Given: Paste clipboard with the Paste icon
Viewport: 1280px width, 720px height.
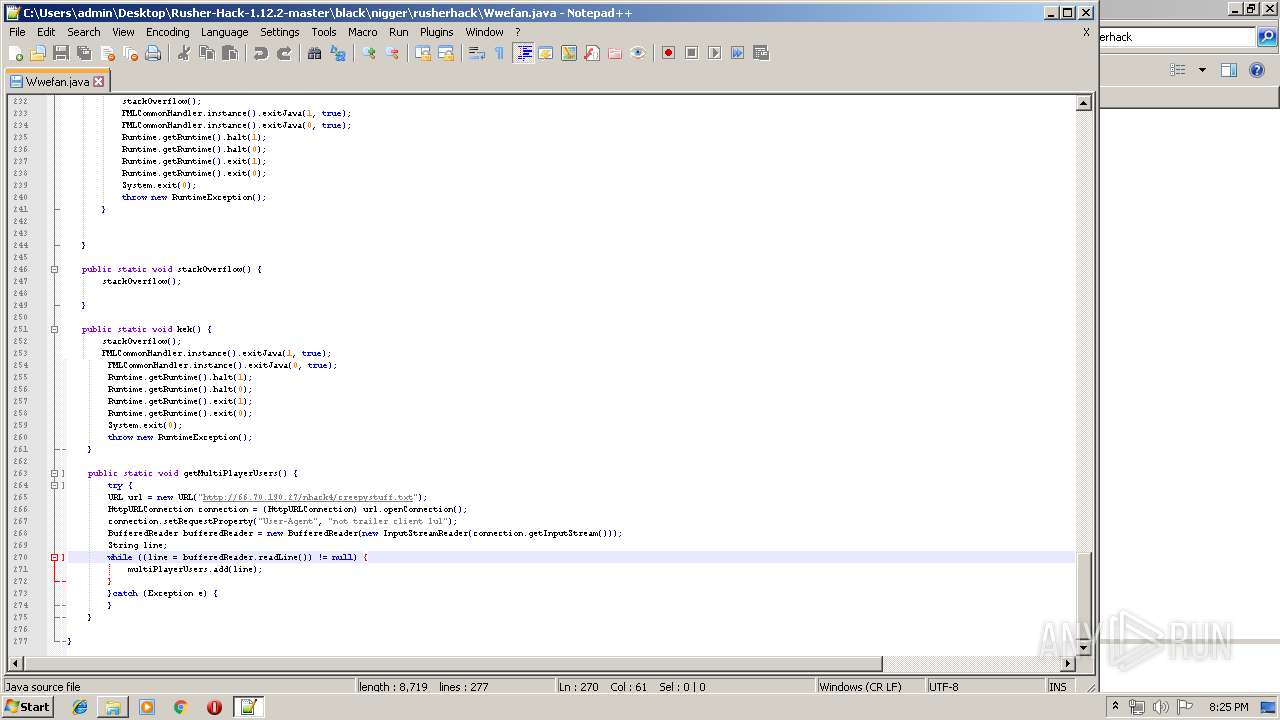Looking at the screenshot, I should (230, 53).
